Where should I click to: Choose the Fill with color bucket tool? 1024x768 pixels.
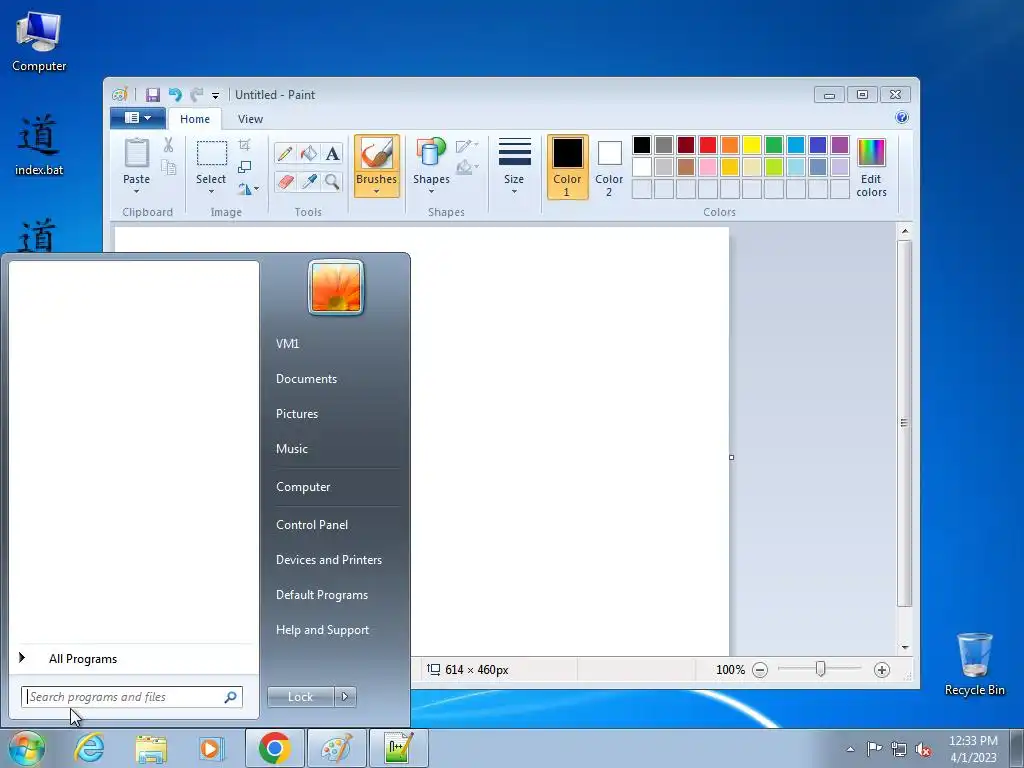[308, 153]
